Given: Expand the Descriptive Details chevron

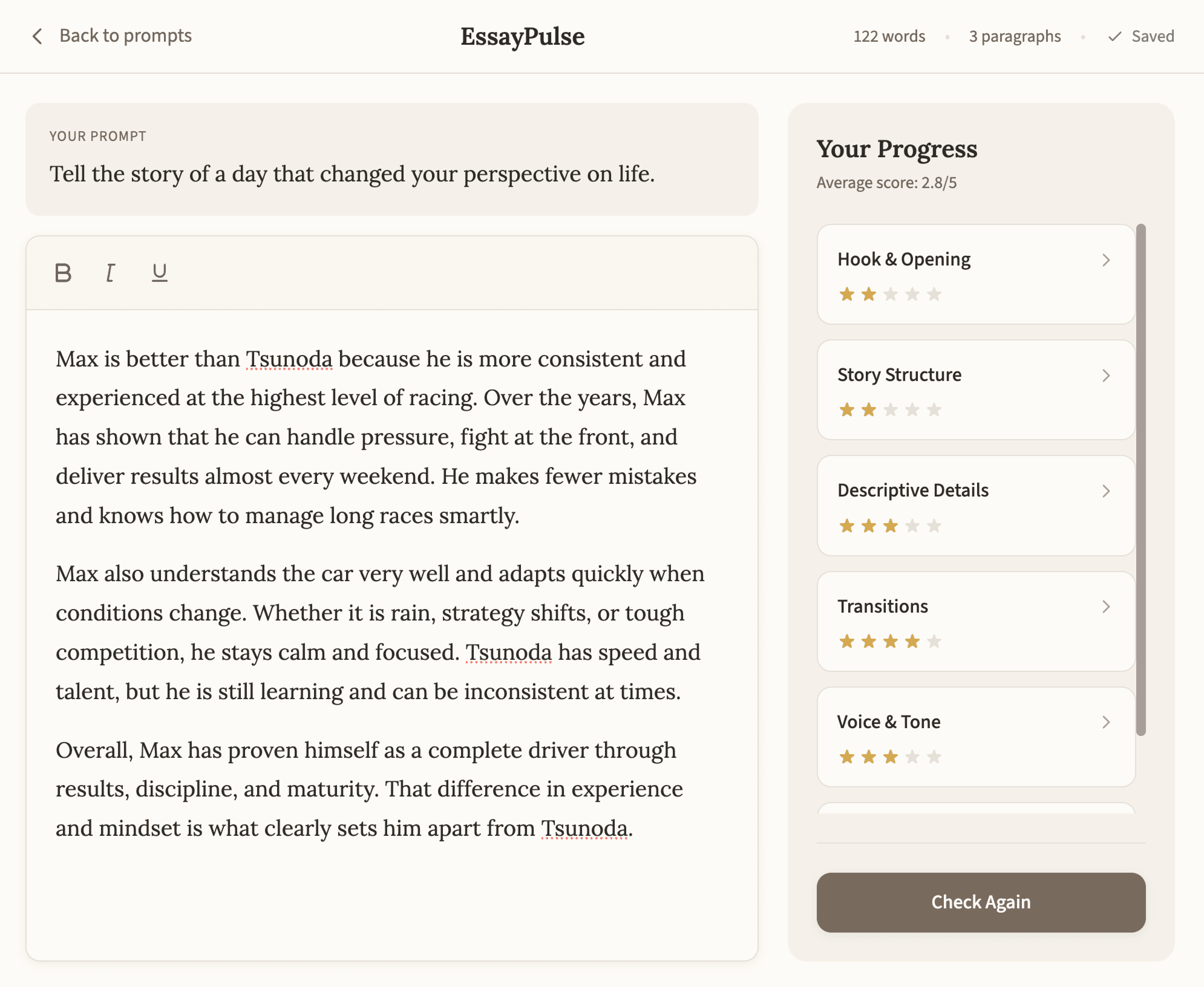Looking at the screenshot, I should (x=1106, y=491).
